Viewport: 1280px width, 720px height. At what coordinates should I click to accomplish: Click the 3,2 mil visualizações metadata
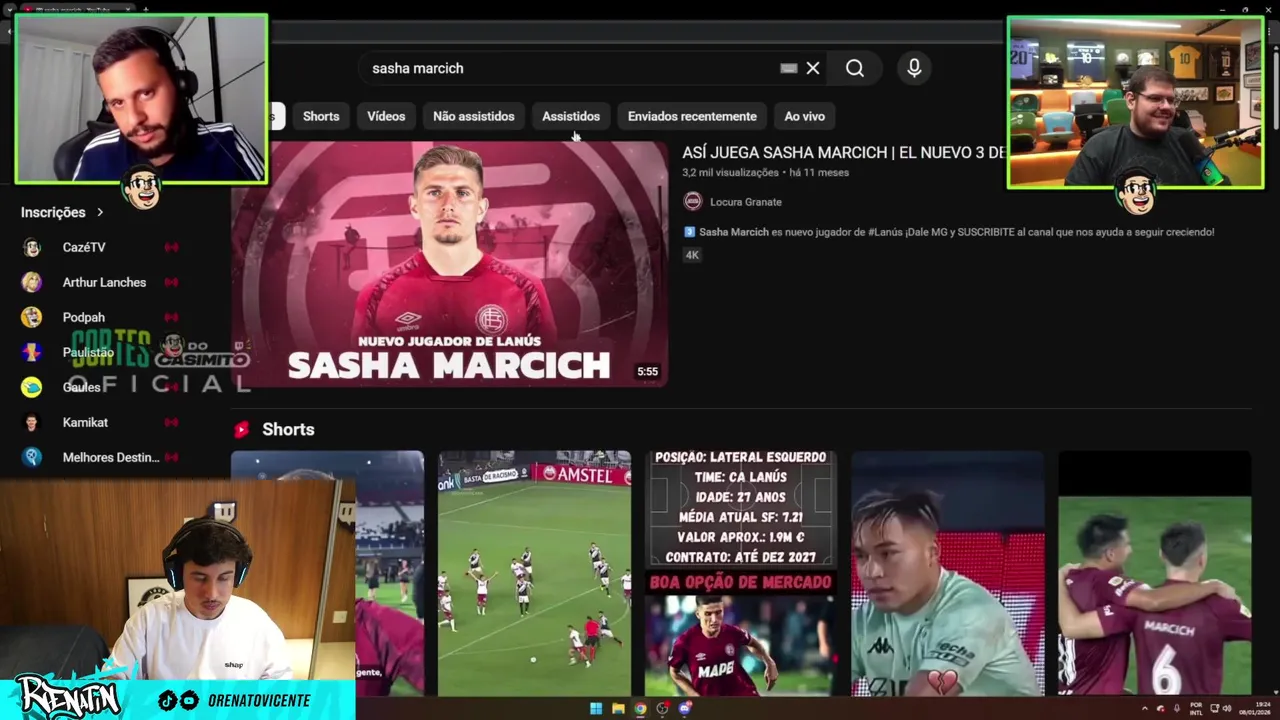(730, 173)
